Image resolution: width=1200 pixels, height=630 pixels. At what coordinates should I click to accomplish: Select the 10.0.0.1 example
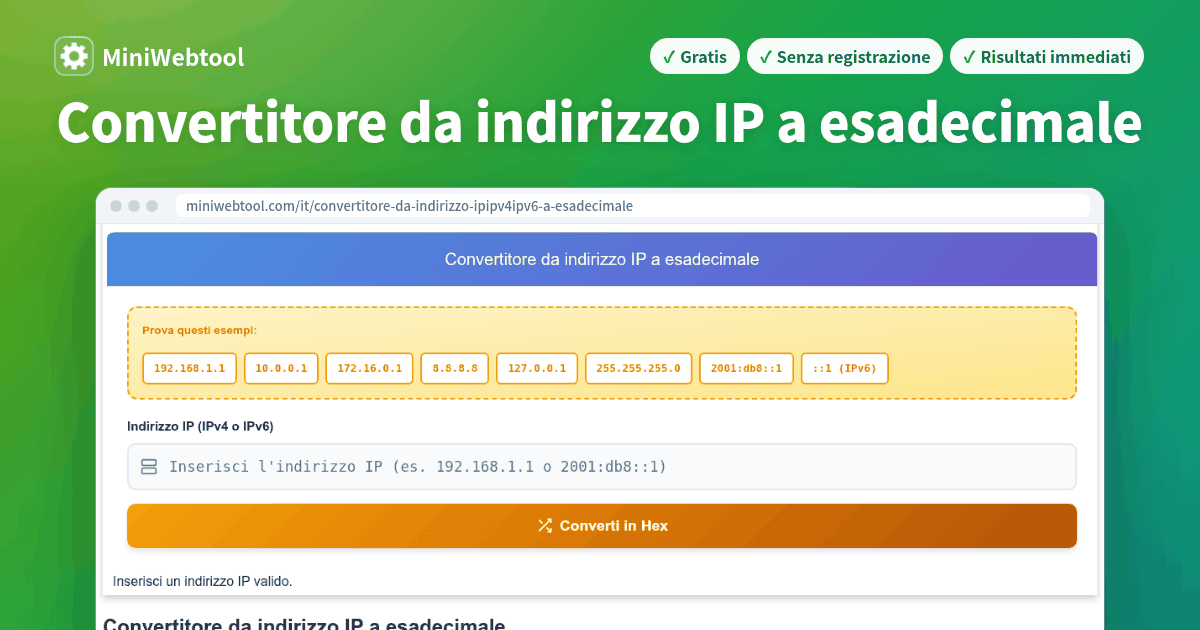click(282, 368)
